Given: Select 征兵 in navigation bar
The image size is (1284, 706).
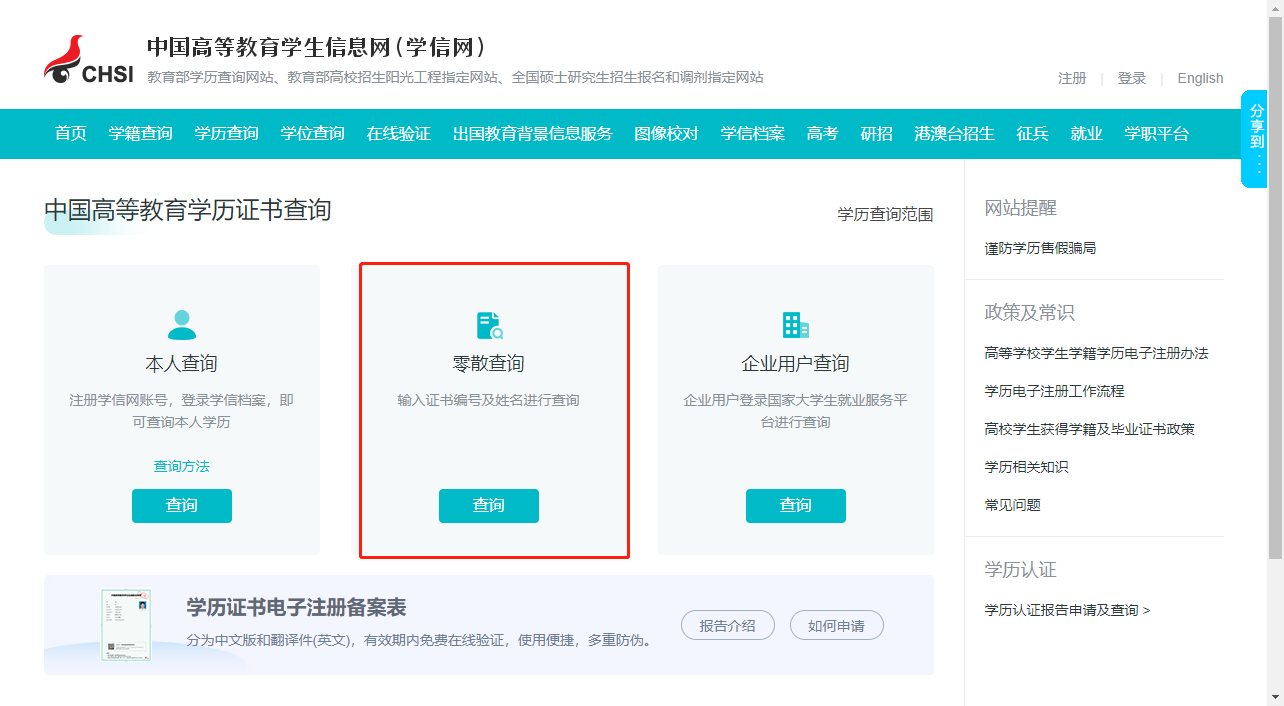Looking at the screenshot, I should 1033,134.
